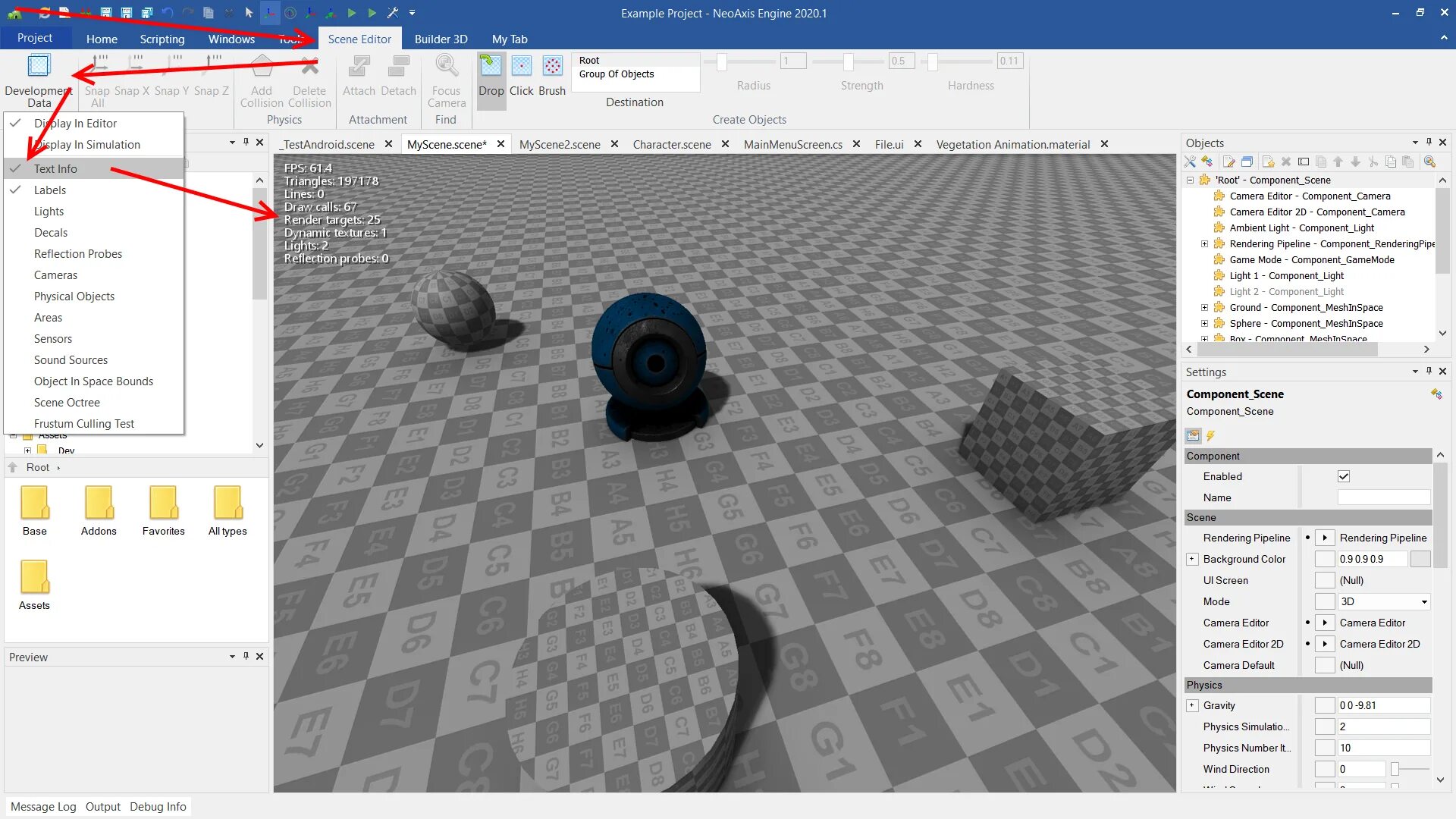Click the Add Collision icon

[x=262, y=67]
